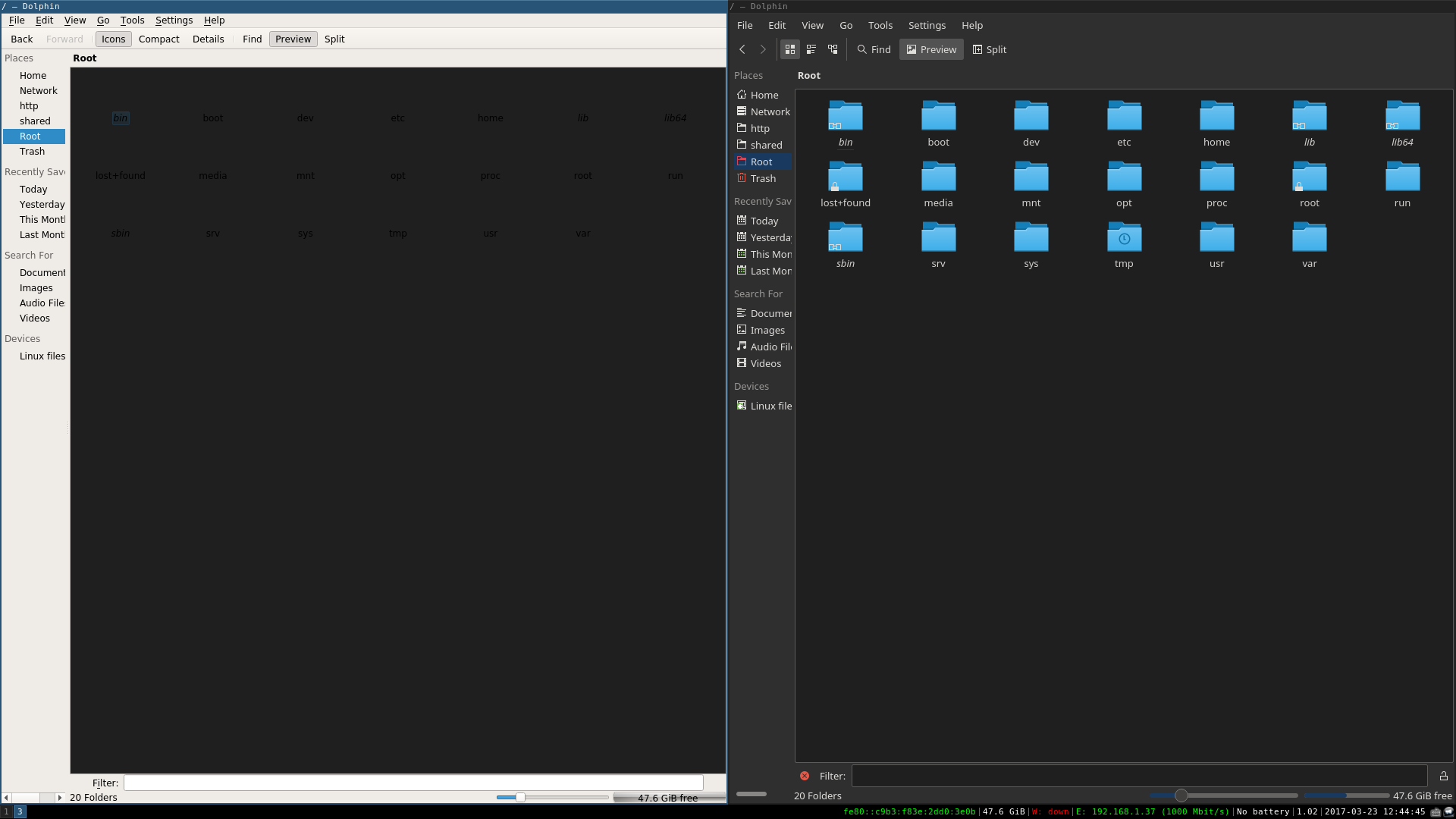The height and width of the screenshot is (819, 1456).
Task: Open the srv folder icon in right window
Action: (x=938, y=237)
